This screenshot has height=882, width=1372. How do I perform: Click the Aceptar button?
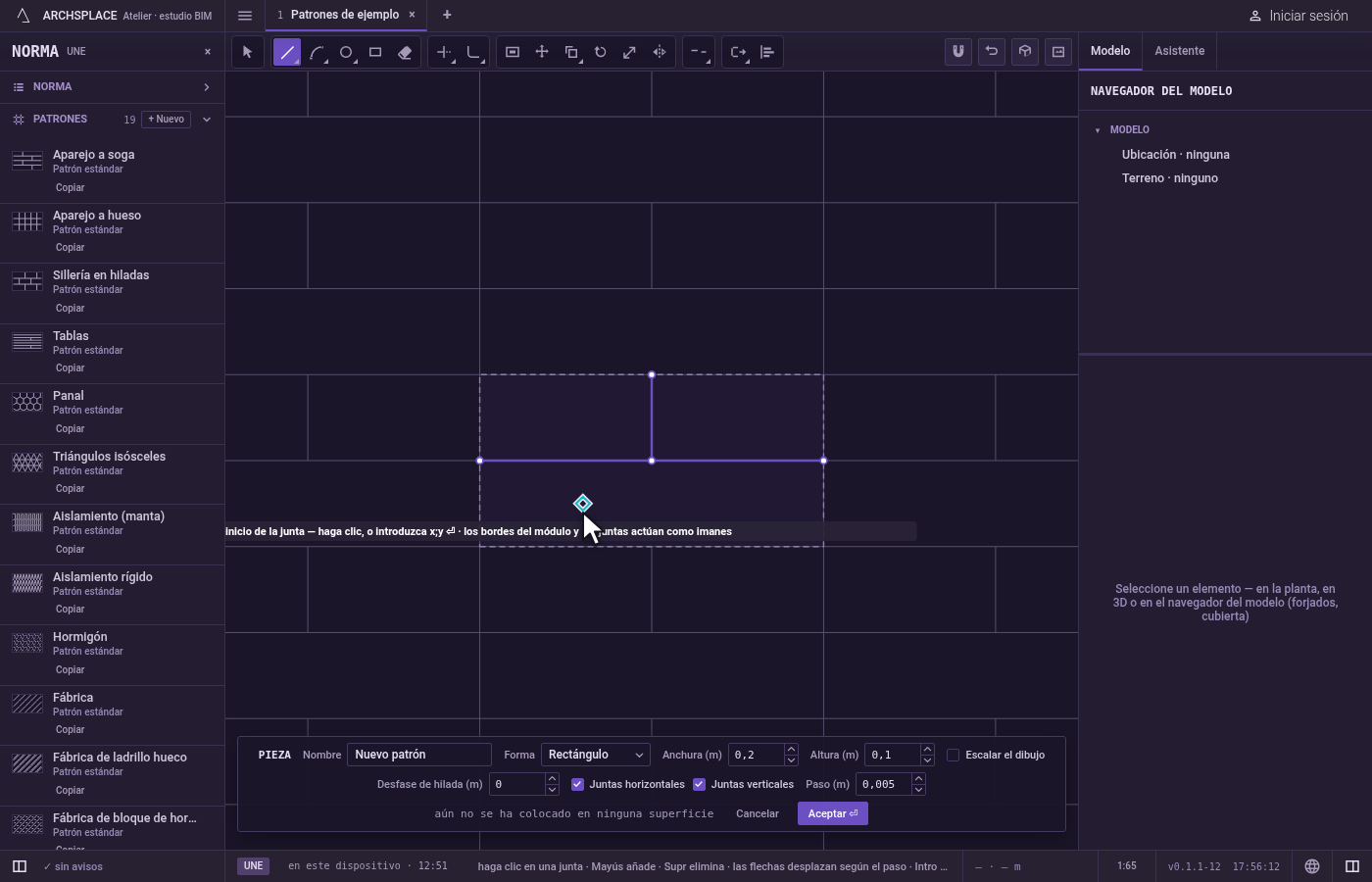(833, 813)
